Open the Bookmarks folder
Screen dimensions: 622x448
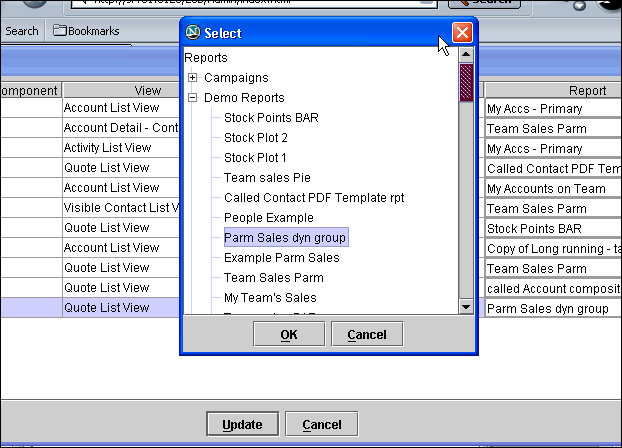(86, 31)
